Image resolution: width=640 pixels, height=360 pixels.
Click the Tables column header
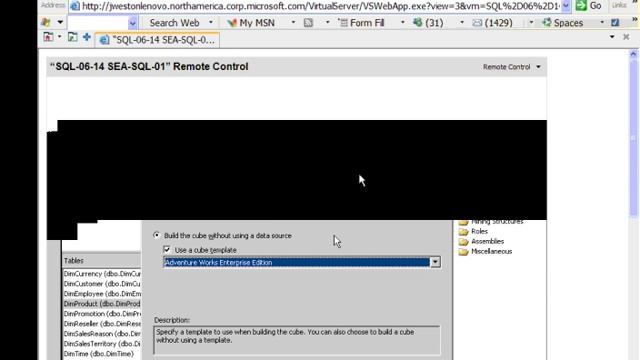pos(102,260)
